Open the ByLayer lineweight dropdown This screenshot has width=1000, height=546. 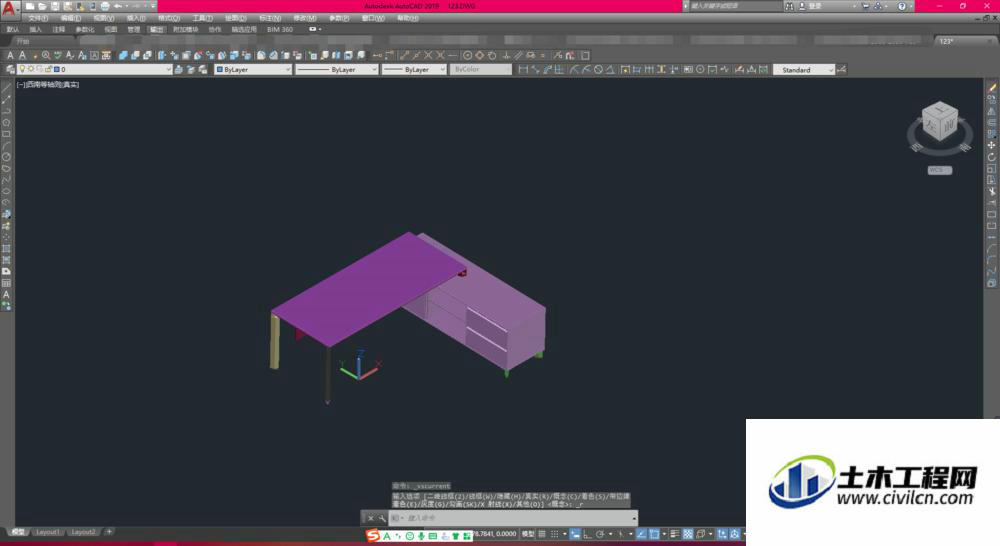coord(414,70)
